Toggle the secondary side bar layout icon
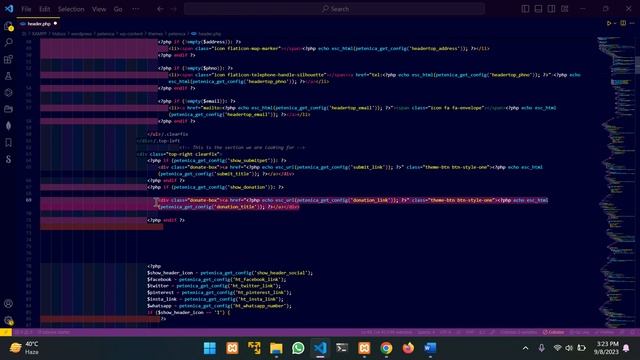The height and width of the screenshot is (360, 640). point(551,9)
